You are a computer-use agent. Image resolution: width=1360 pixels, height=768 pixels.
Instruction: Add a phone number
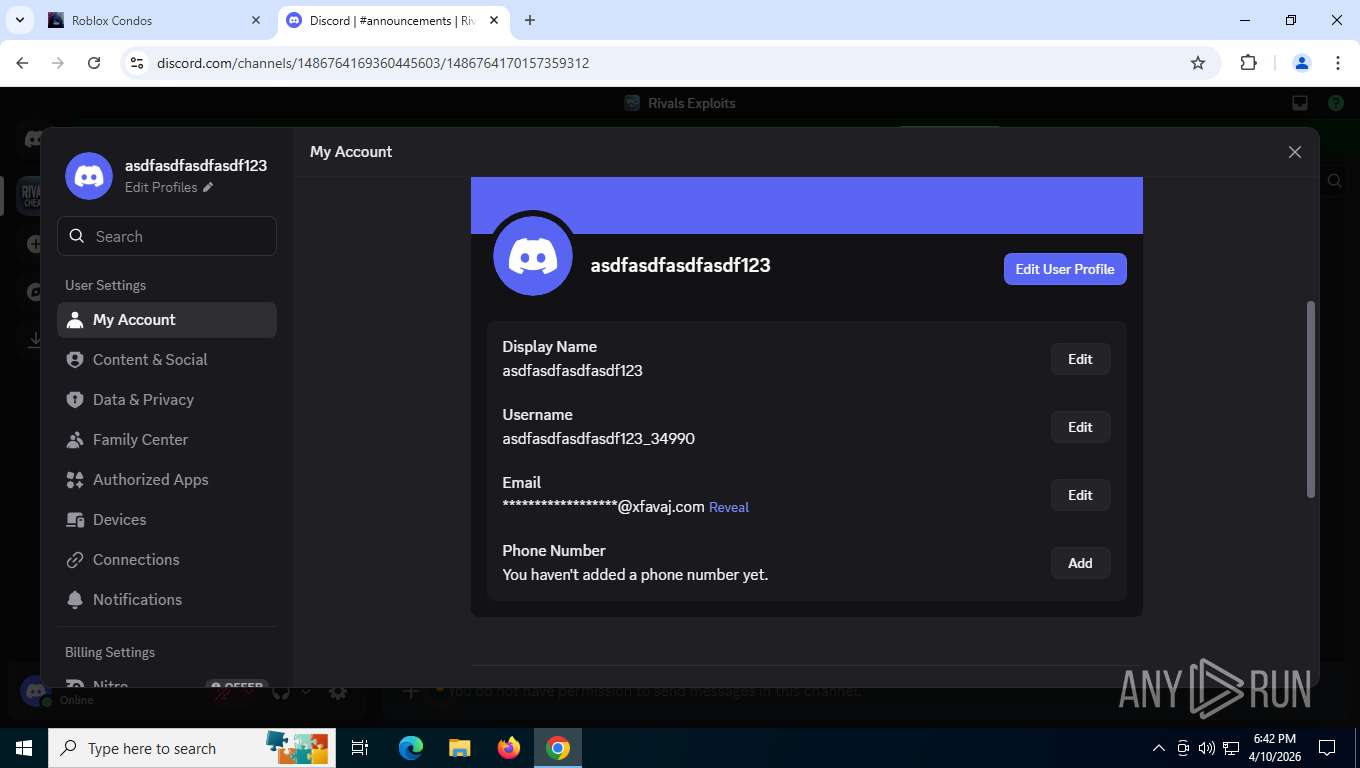[1080, 563]
